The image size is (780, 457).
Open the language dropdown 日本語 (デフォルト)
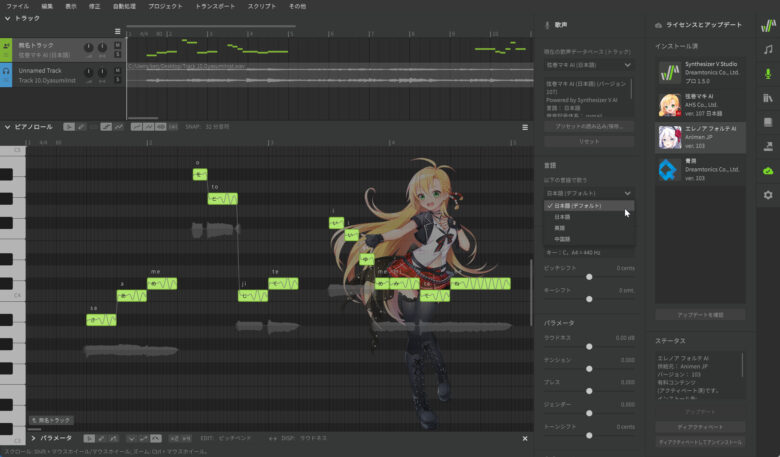coord(588,193)
